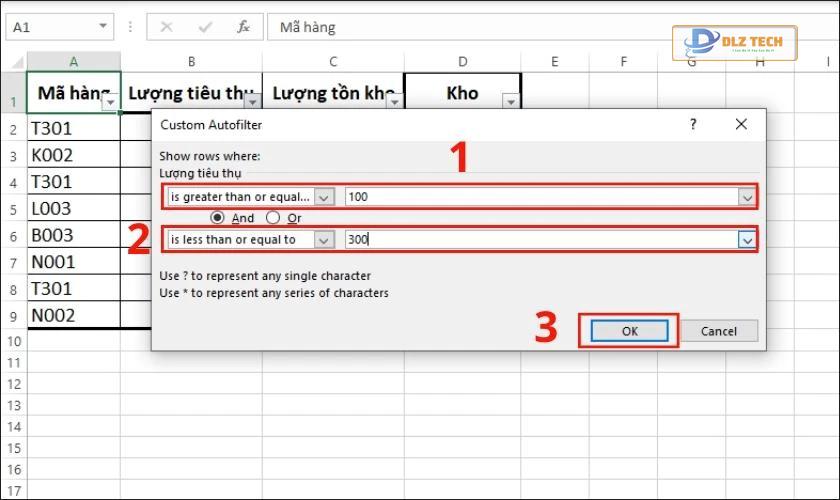Image resolution: width=840 pixels, height=500 pixels.
Task: Click the formula bar options dots
Action: (x=130, y=27)
